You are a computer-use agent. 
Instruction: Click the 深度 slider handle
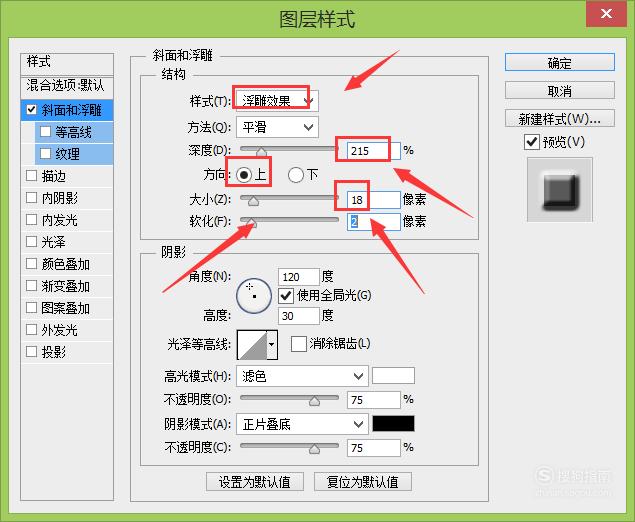click(261, 151)
